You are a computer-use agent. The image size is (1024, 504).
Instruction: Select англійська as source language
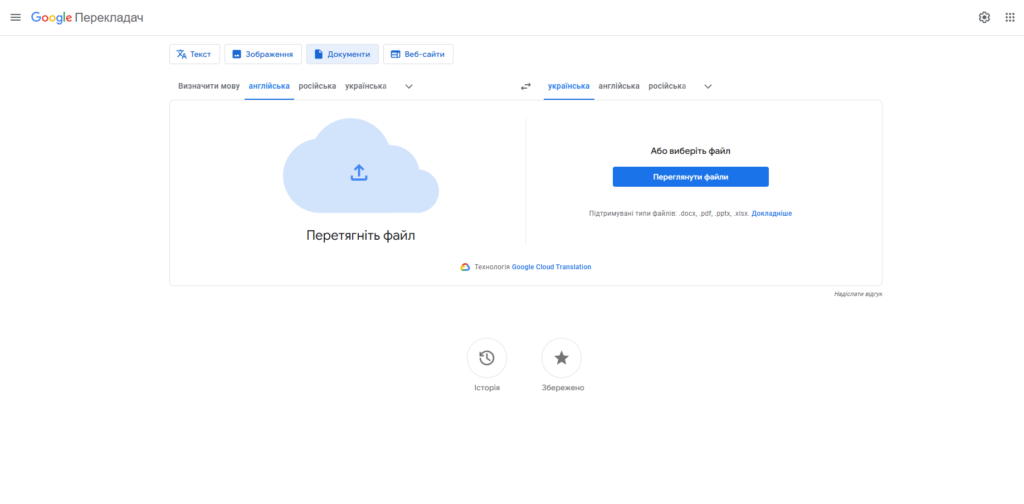[269, 86]
